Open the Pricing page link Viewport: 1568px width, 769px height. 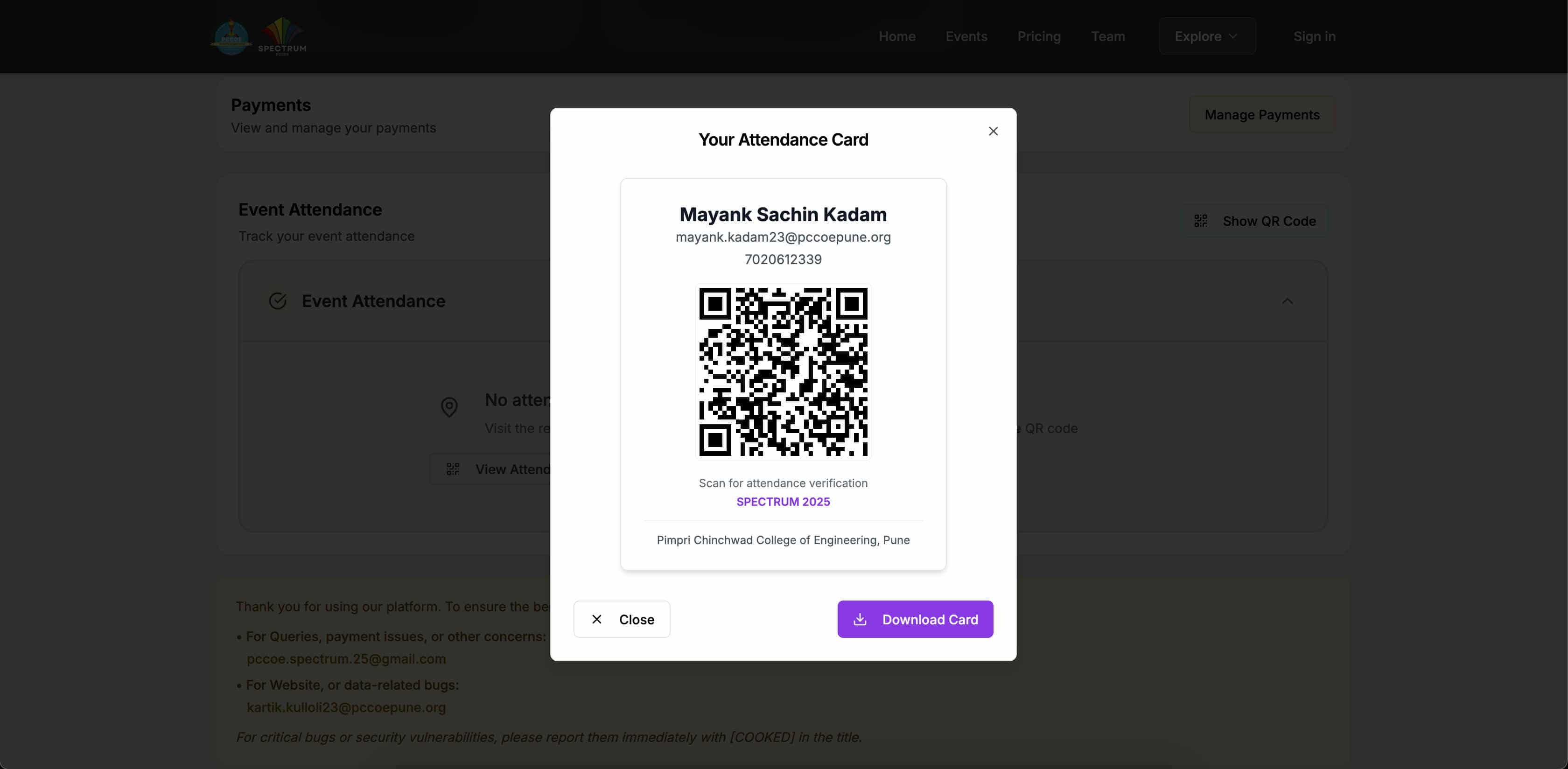(x=1038, y=36)
